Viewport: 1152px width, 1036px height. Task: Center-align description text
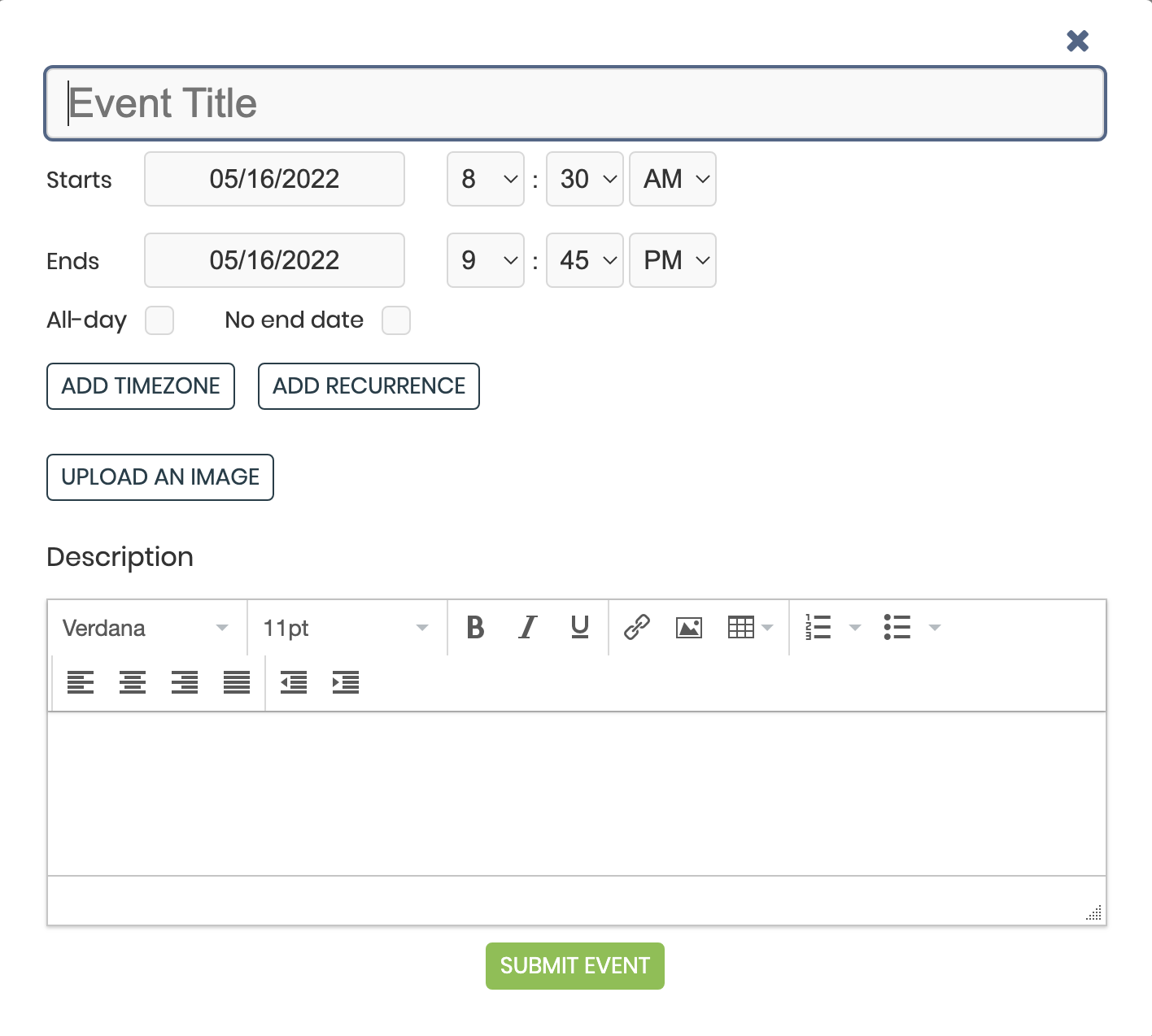coord(133,683)
